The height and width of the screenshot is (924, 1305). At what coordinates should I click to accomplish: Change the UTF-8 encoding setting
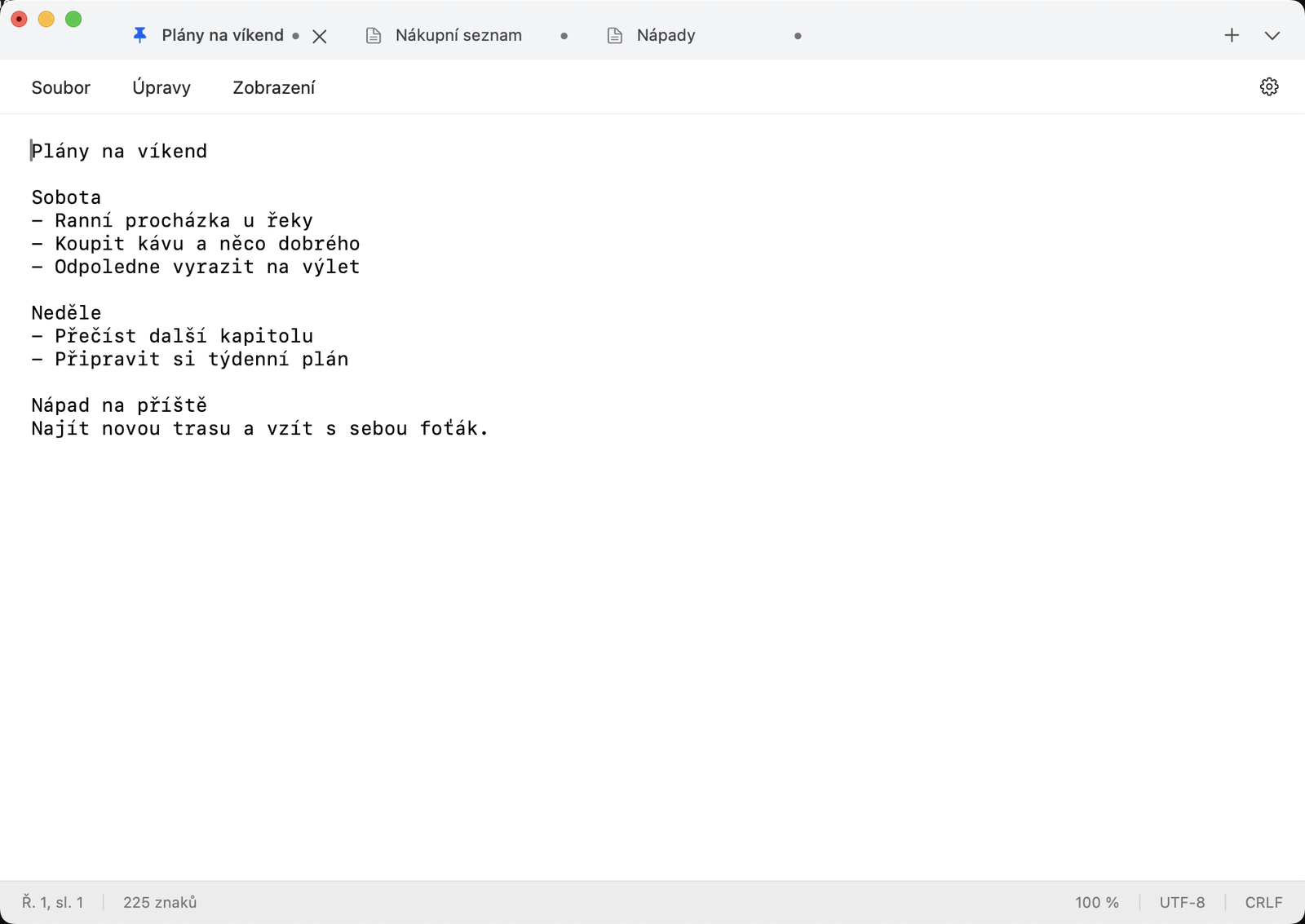tap(1182, 902)
